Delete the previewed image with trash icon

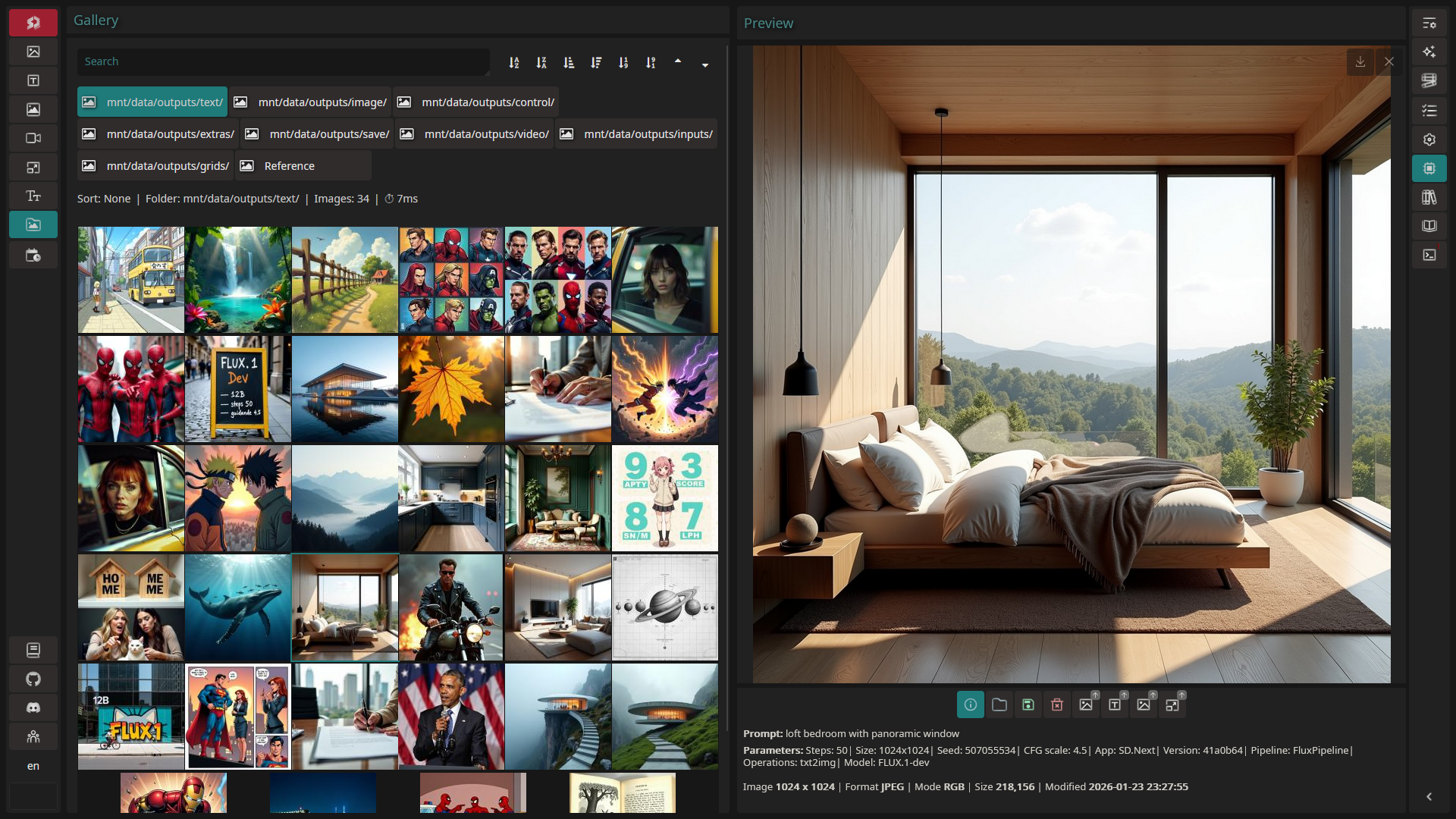(x=1057, y=704)
